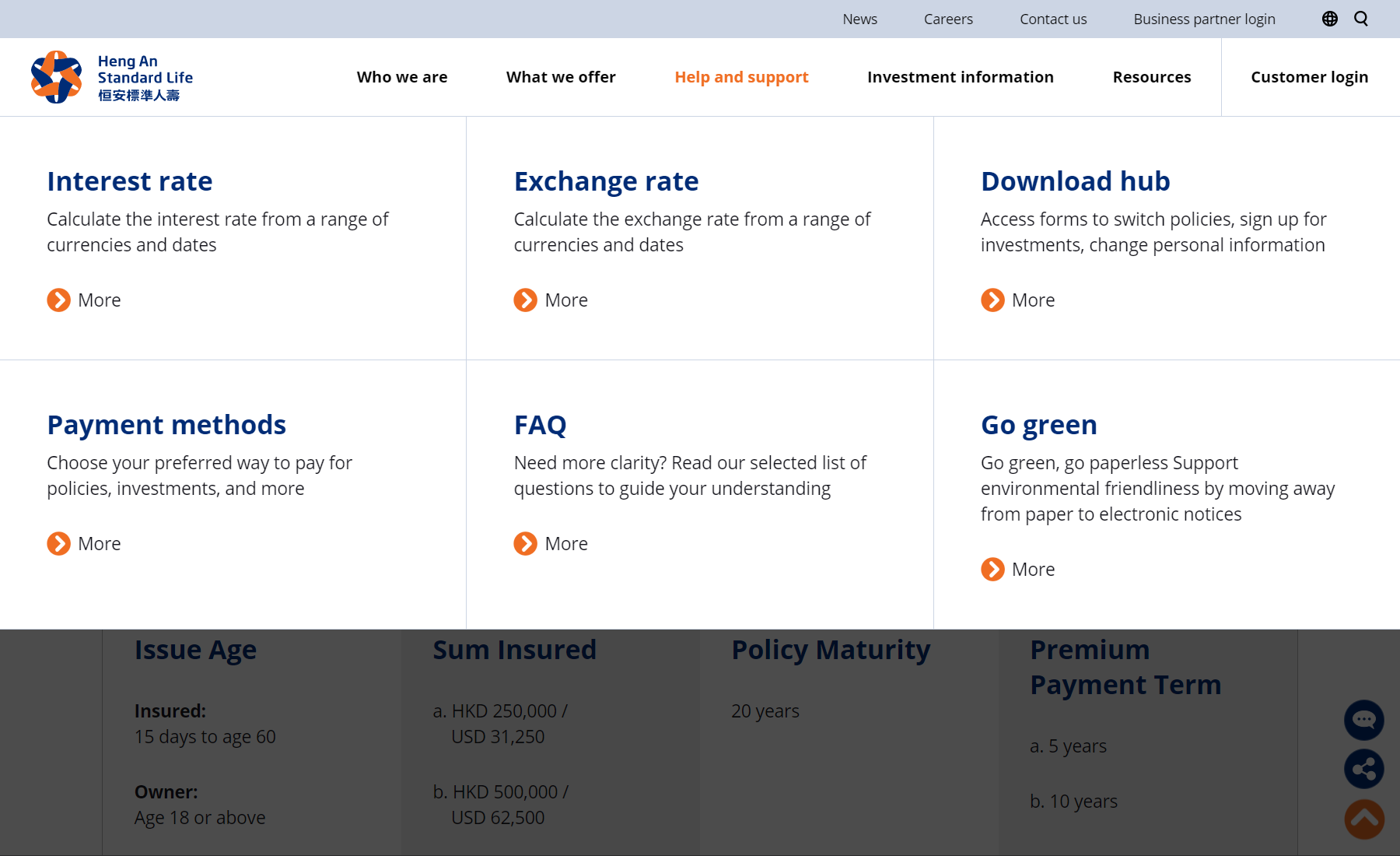Click the Customer login button
Viewport: 1400px width, 856px height.
[x=1309, y=77]
